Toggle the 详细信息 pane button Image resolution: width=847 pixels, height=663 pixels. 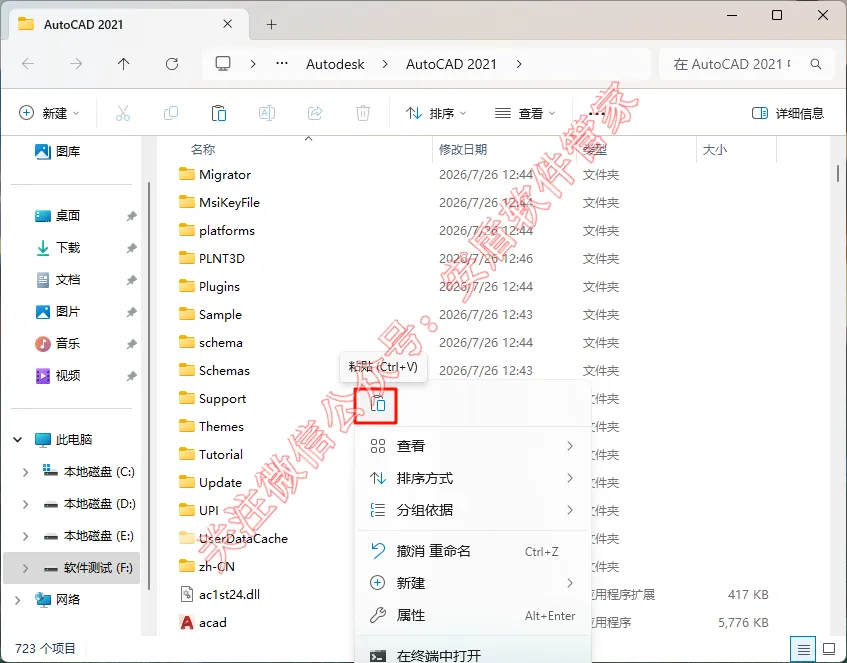788,113
